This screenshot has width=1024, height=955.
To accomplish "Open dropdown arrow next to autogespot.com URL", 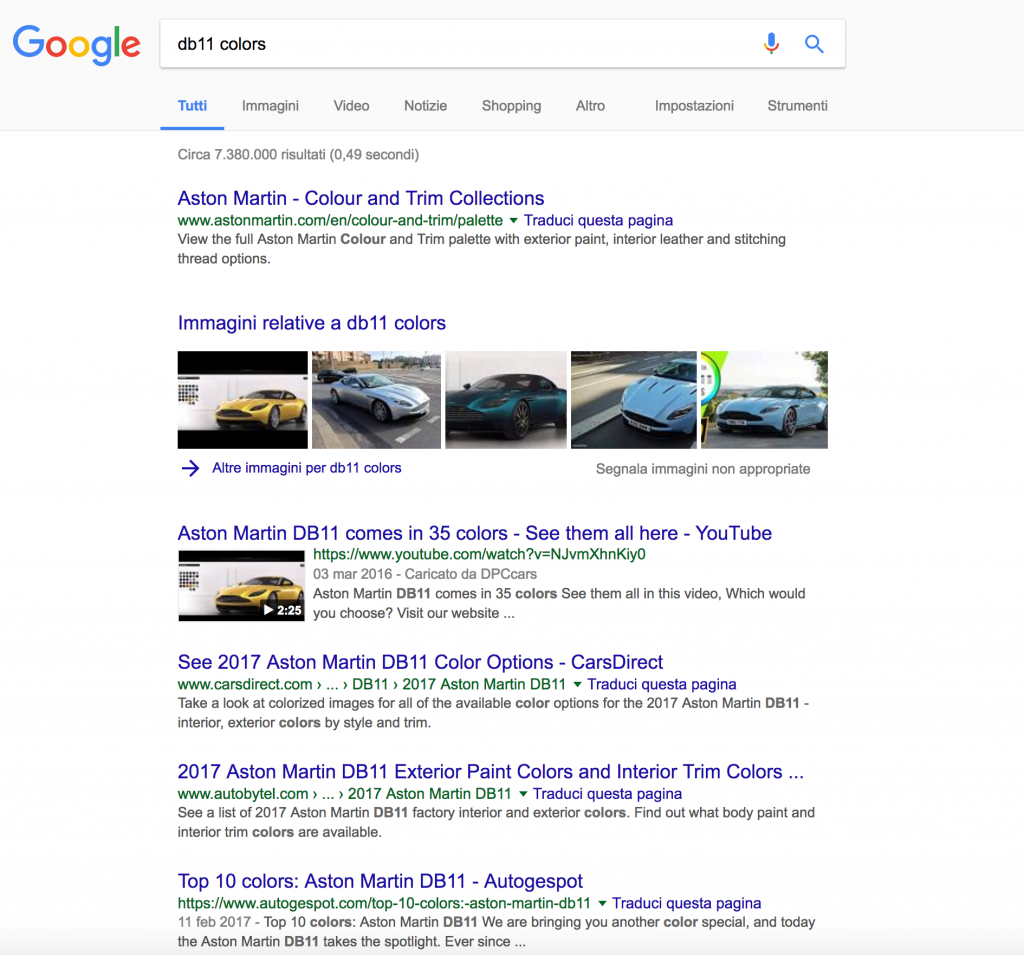I will click(x=602, y=903).
